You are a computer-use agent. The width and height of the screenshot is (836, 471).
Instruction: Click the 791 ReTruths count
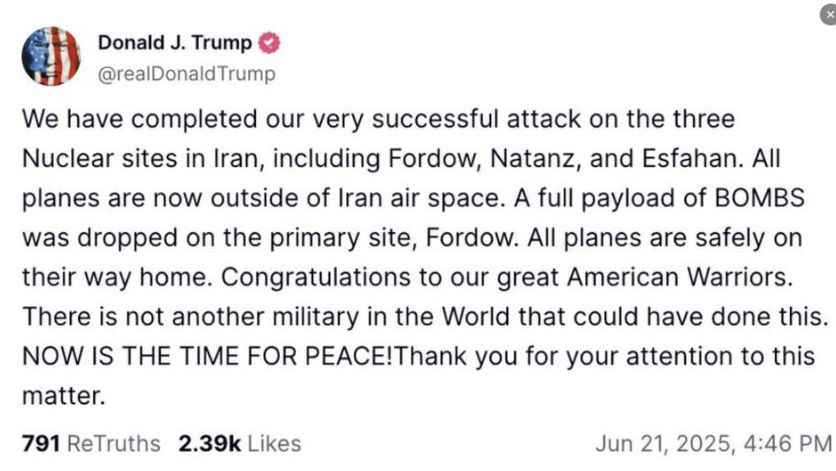(41, 444)
